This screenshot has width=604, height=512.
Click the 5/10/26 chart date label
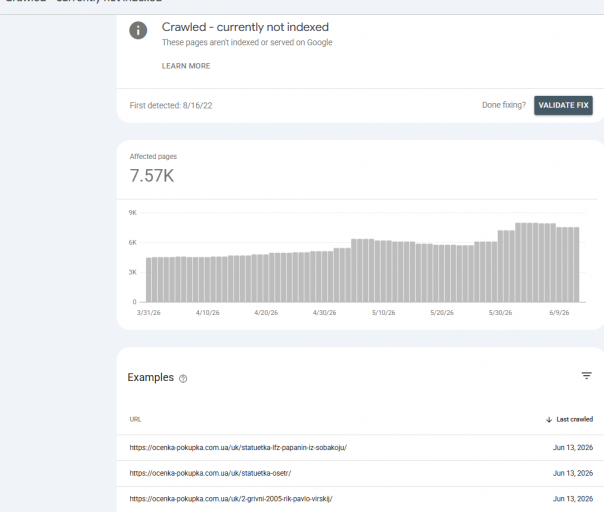point(383,312)
